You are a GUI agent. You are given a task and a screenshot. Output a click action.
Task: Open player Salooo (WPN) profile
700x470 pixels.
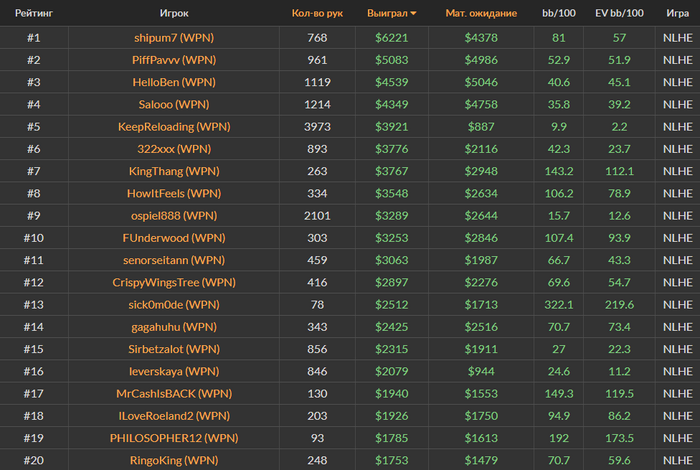click(x=174, y=104)
